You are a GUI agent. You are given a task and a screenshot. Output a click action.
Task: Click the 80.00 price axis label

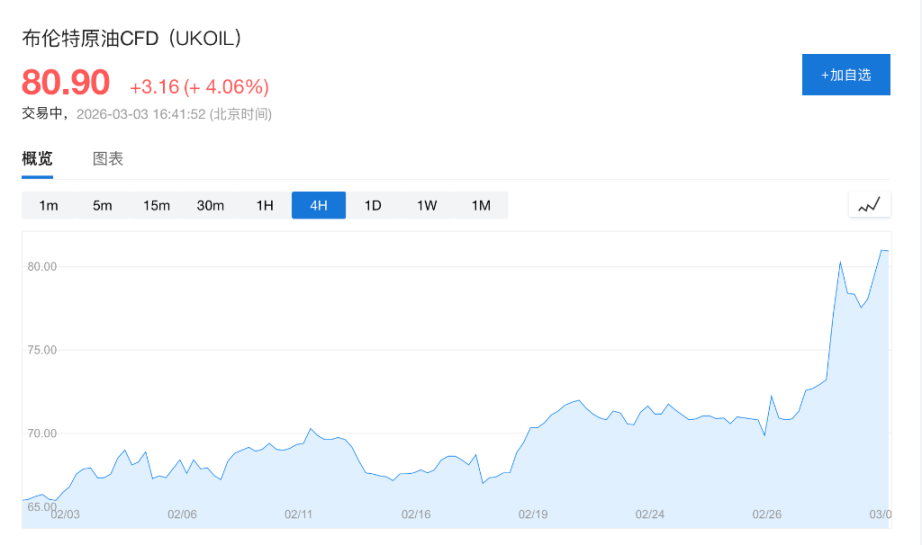pos(42,267)
